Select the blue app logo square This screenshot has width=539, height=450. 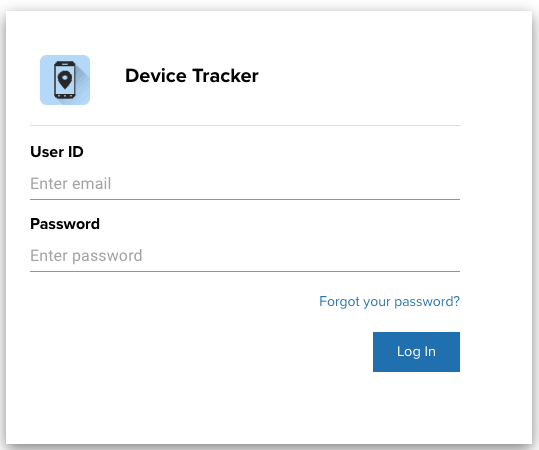(65, 80)
